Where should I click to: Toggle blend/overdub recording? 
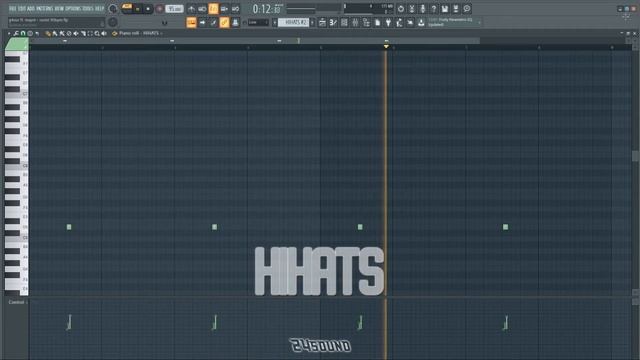(x=224, y=9)
